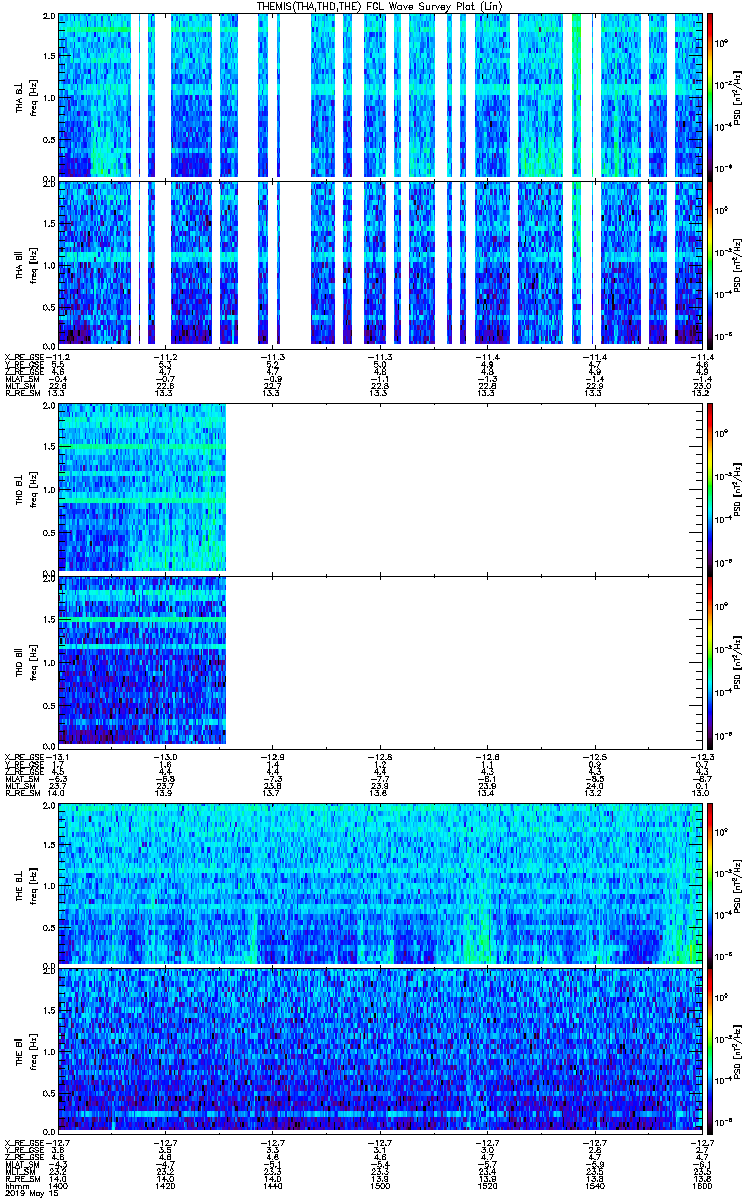Click the PSD color bar beside THA B-perpendicular panel
The width and height of the screenshot is (750, 1200).
(711, 95)
